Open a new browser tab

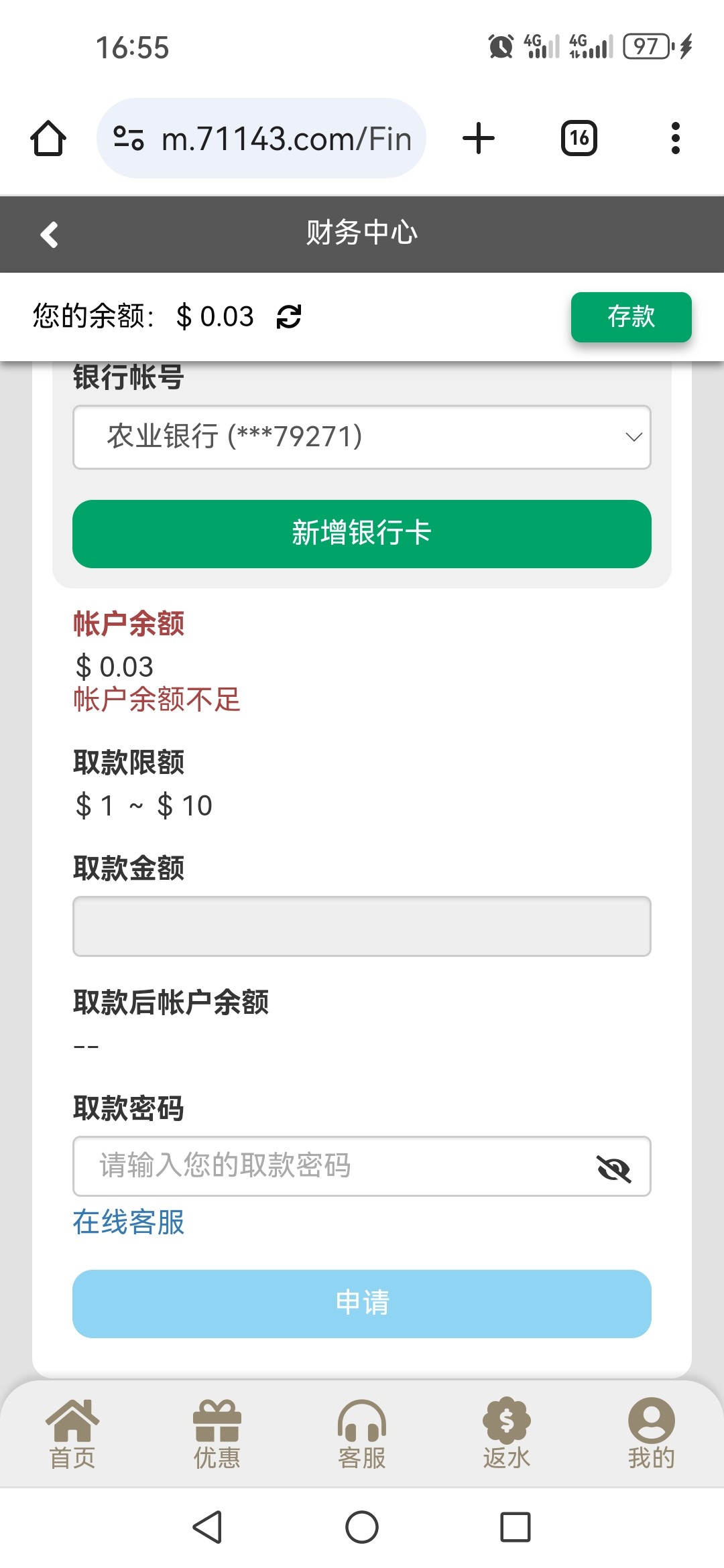[x=479, y=139]
